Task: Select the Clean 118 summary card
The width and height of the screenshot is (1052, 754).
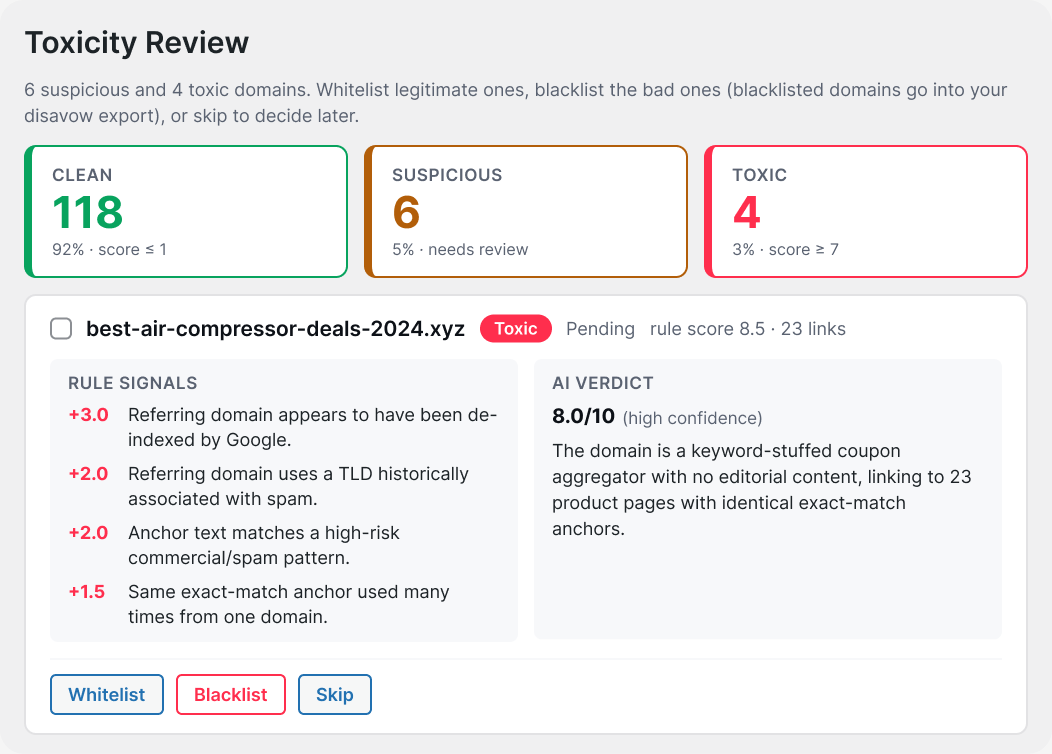Action: click(186, 211)
